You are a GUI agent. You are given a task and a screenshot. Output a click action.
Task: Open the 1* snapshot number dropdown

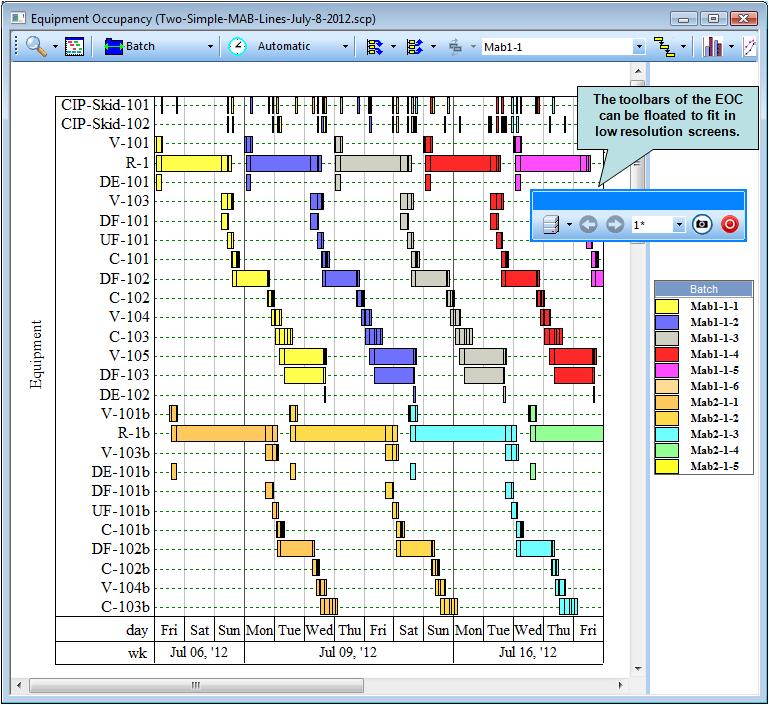679,225
